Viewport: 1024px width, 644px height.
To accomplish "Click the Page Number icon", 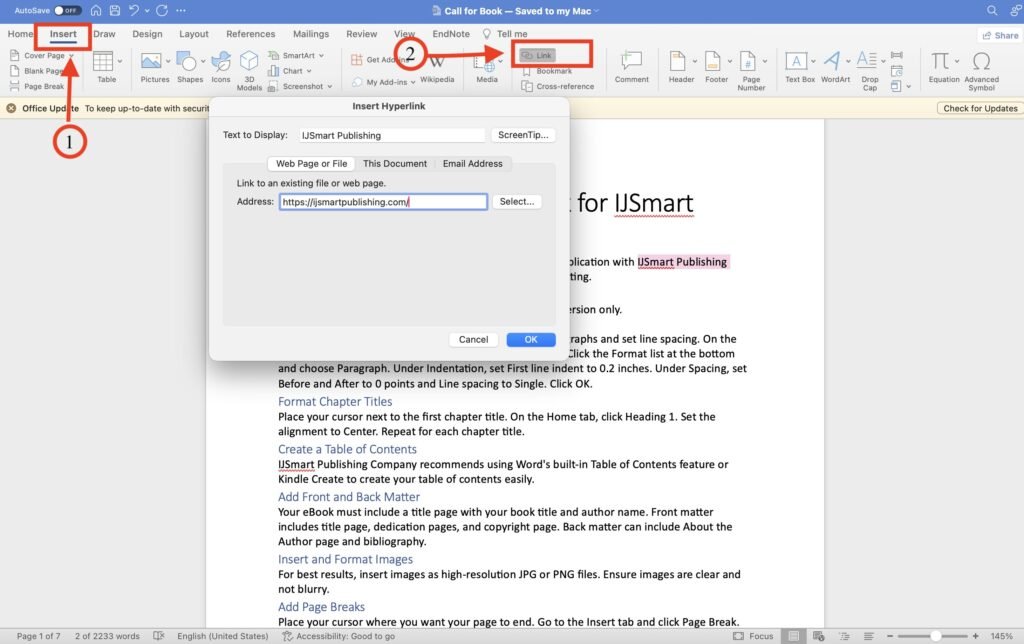I will (748, 61).
